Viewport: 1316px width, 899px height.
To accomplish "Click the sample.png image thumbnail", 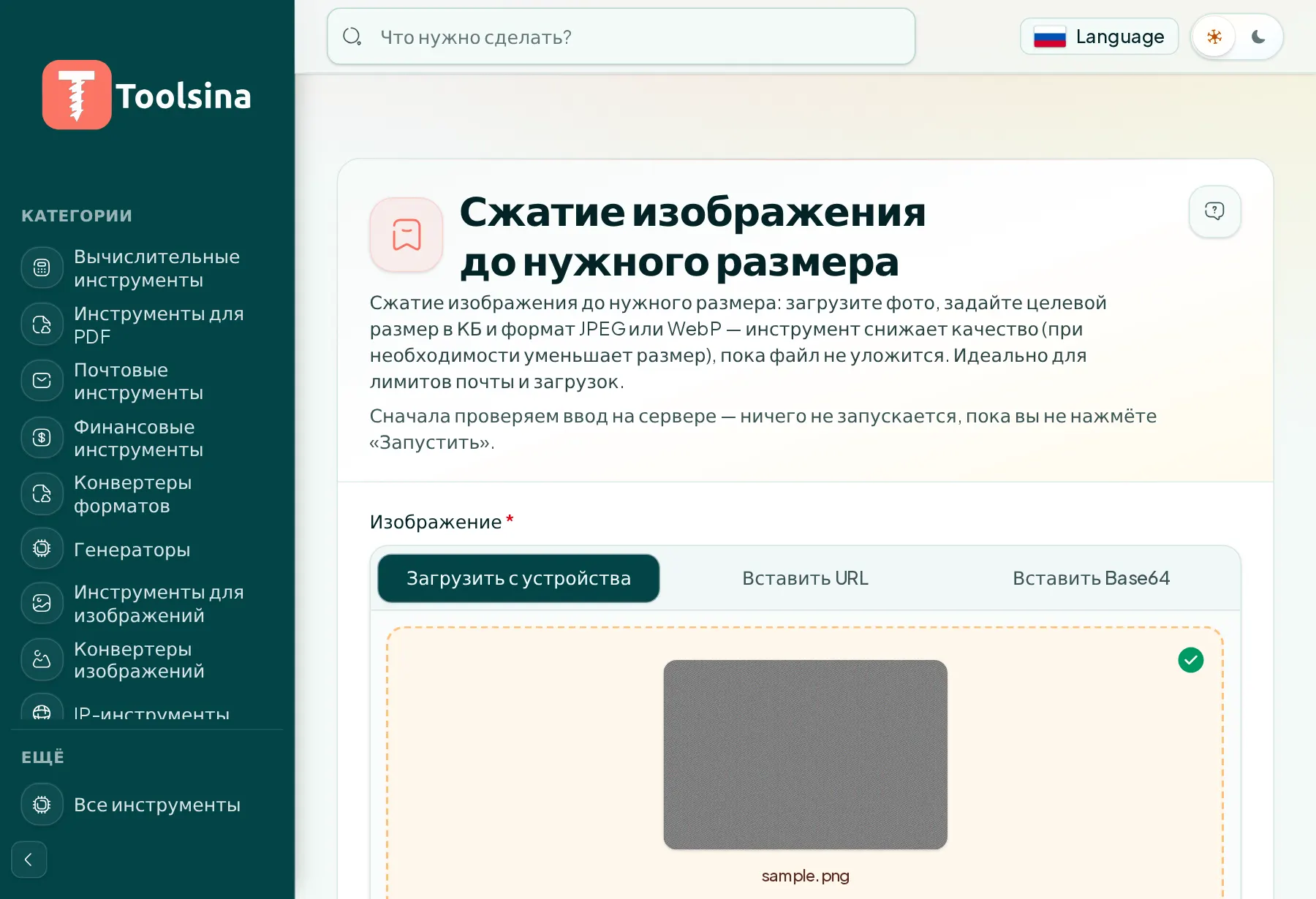I will tap(805, 754).
